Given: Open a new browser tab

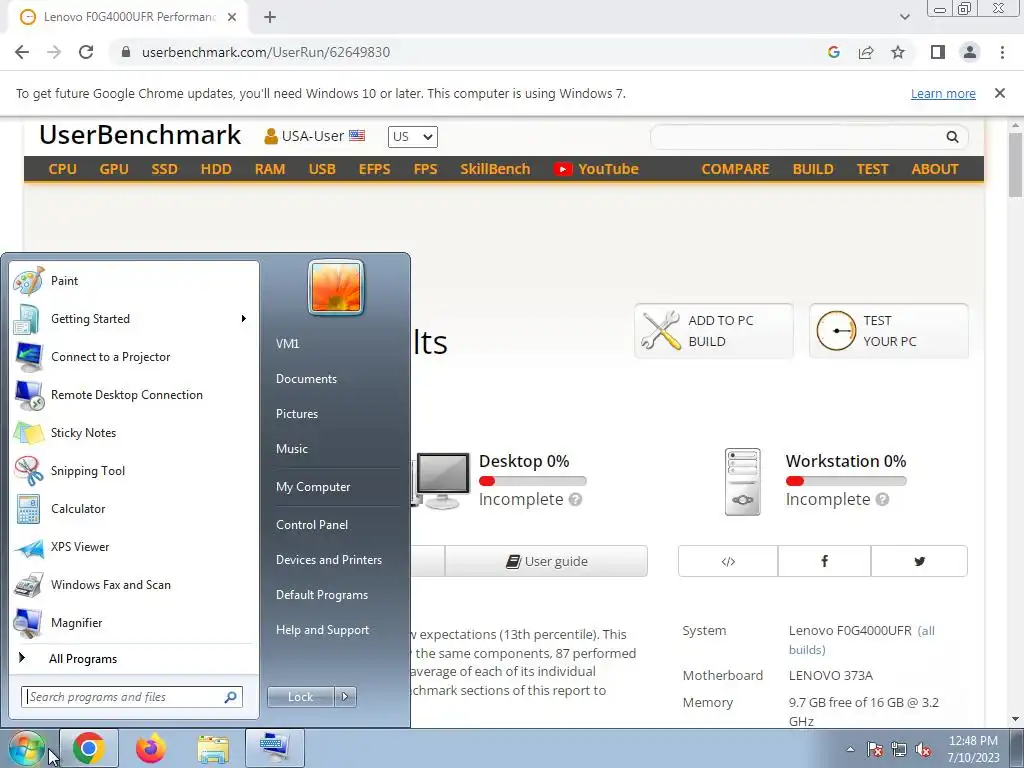Looking at the screenshot, I should pyautogui.click(x=270, y=17).
